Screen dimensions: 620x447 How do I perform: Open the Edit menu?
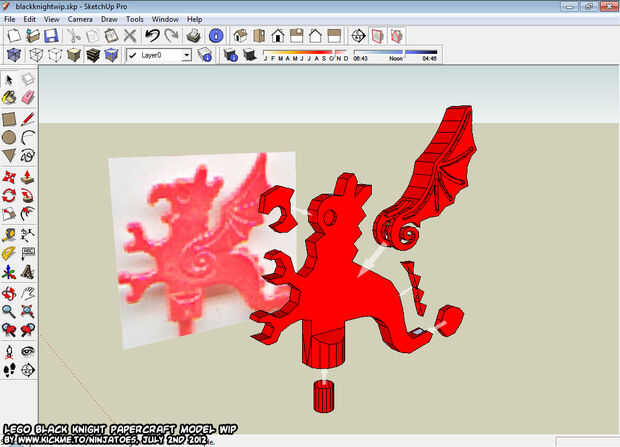(x=29, y=19)
